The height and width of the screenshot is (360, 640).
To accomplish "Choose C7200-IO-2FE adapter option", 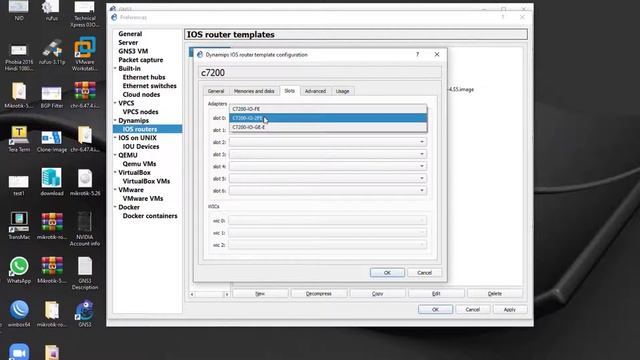I will point(328,118).
